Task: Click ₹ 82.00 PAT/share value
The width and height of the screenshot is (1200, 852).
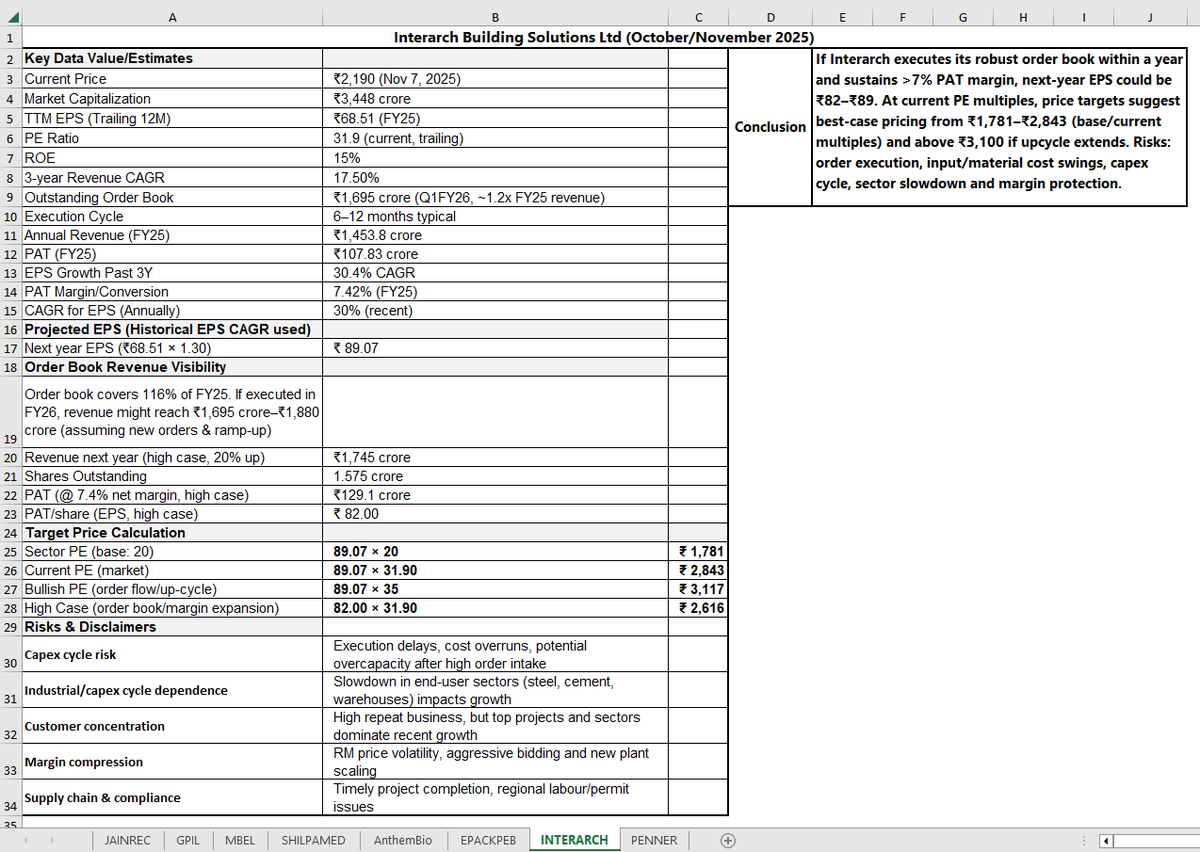Action: coord(495,515)
